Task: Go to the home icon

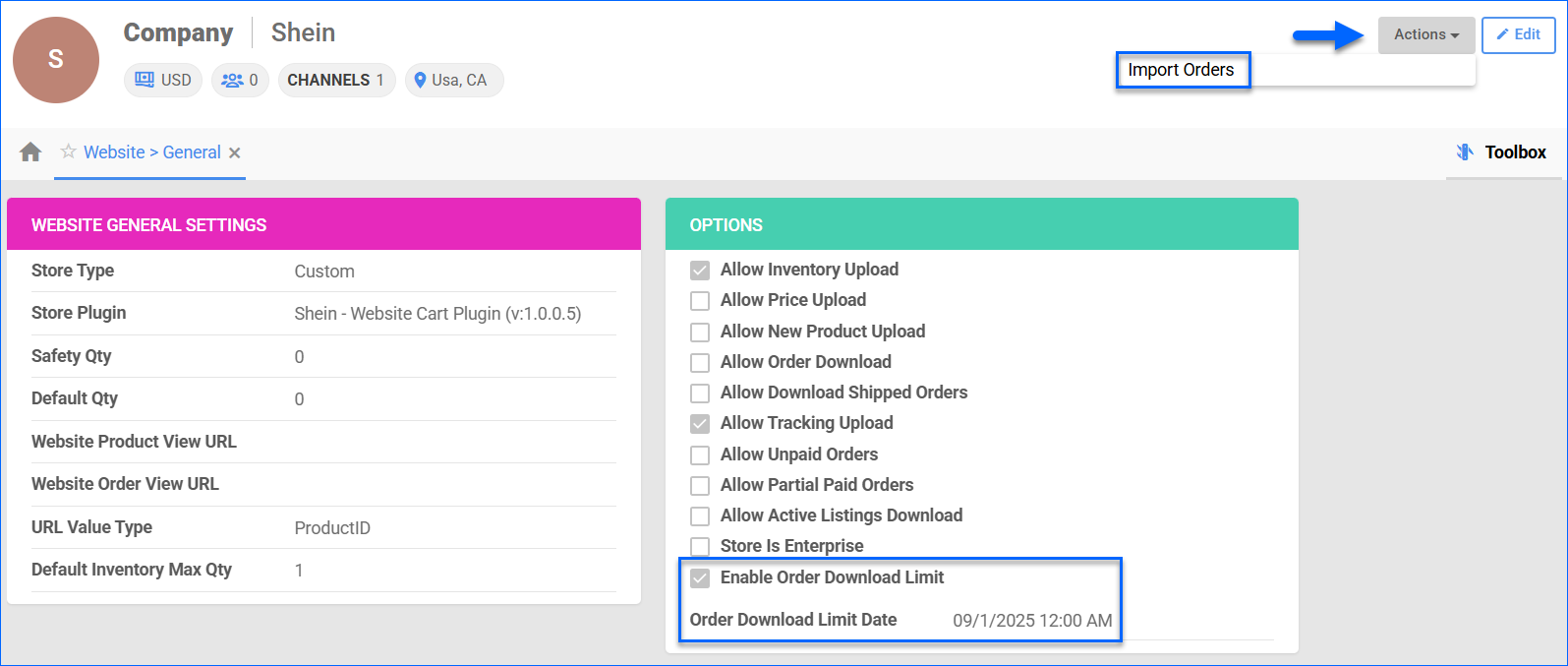Action: click(x=30, y=151)
